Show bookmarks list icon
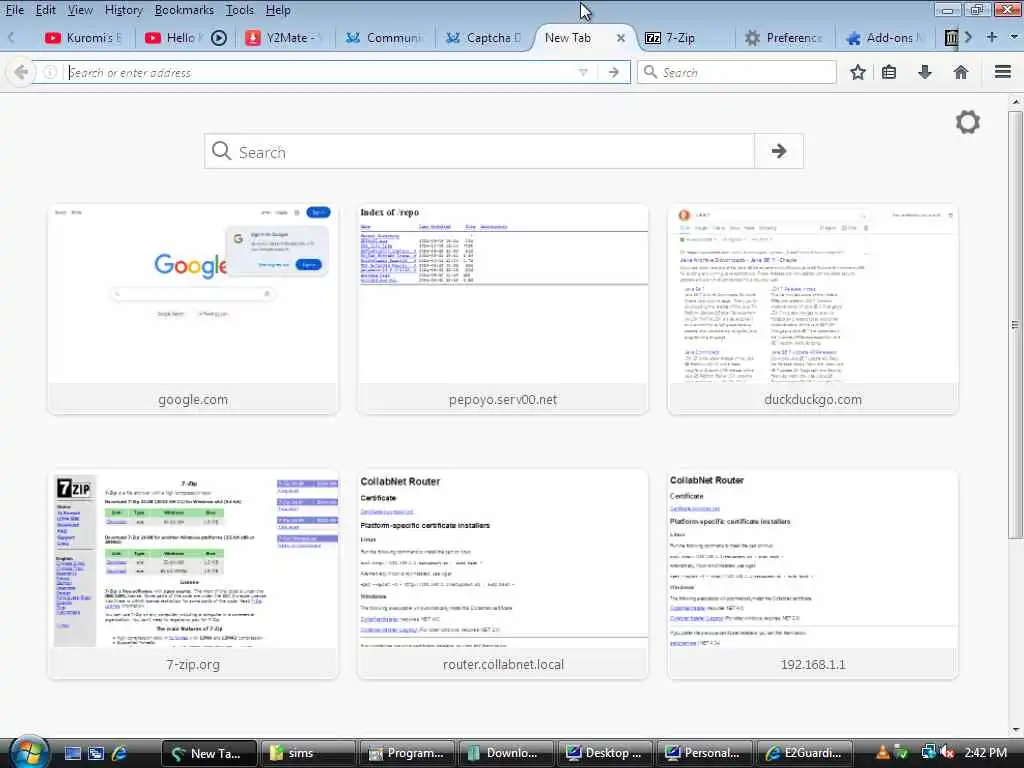Viewport: 1024px width, 768px height. (x=889, y=72)
